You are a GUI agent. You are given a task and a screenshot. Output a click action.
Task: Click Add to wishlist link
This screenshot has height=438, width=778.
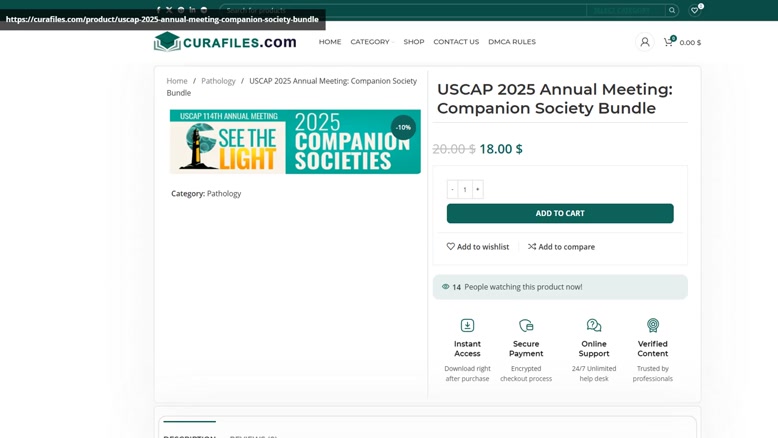[x=478, y=247]
